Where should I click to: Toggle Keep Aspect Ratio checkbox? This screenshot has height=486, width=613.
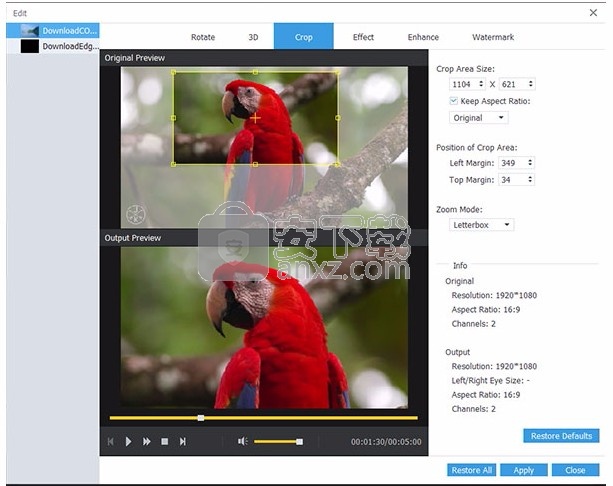click(453, 101)
